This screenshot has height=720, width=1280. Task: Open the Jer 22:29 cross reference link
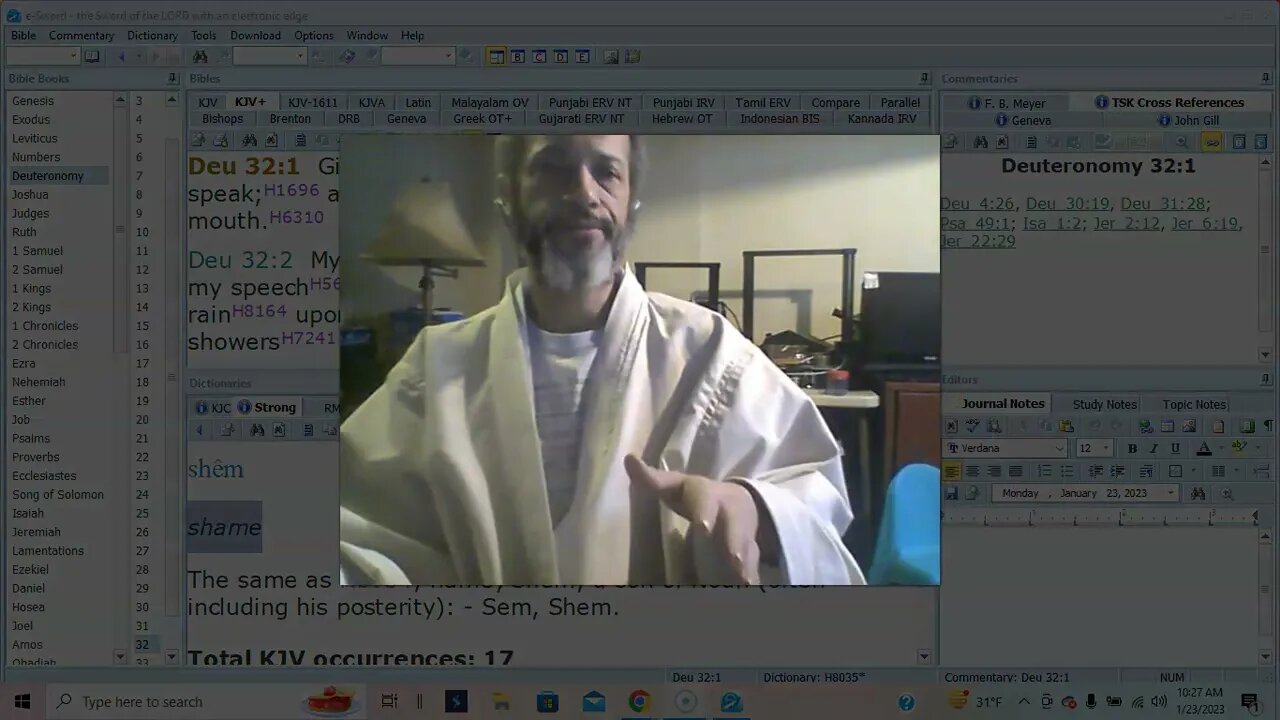tap(978, 241)
